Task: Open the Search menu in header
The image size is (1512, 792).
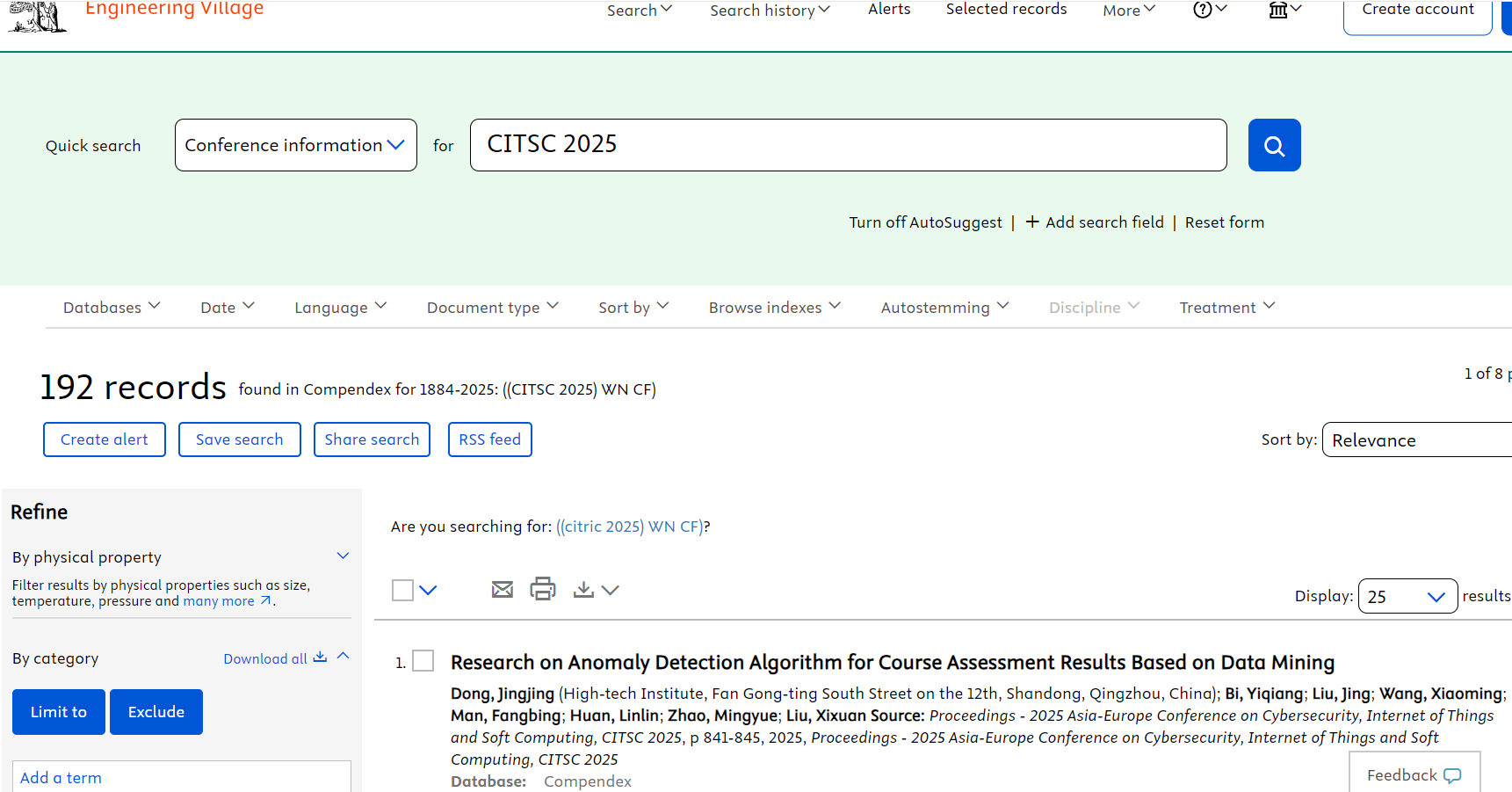Action: [x=640, y=10]
